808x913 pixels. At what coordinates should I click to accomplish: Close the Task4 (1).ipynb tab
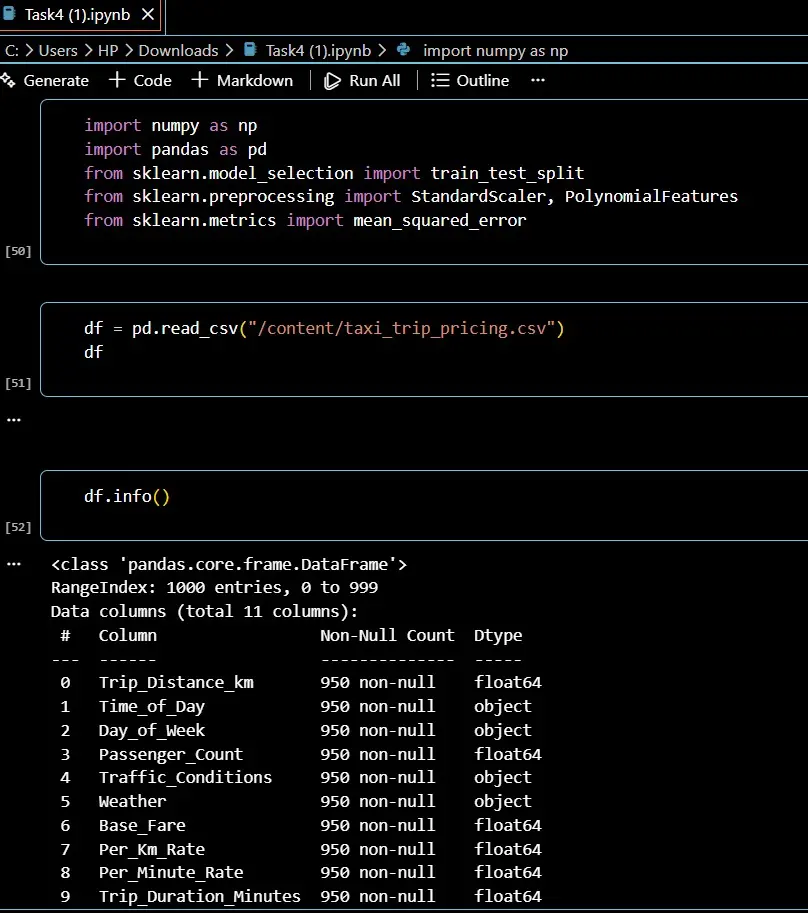click(x=148, y=15)
